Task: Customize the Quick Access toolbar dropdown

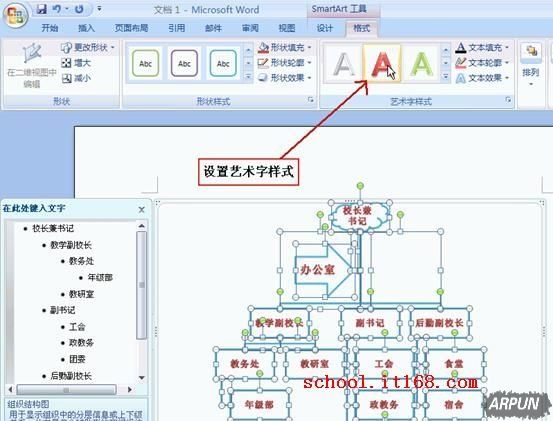Action: pos(99,9)
